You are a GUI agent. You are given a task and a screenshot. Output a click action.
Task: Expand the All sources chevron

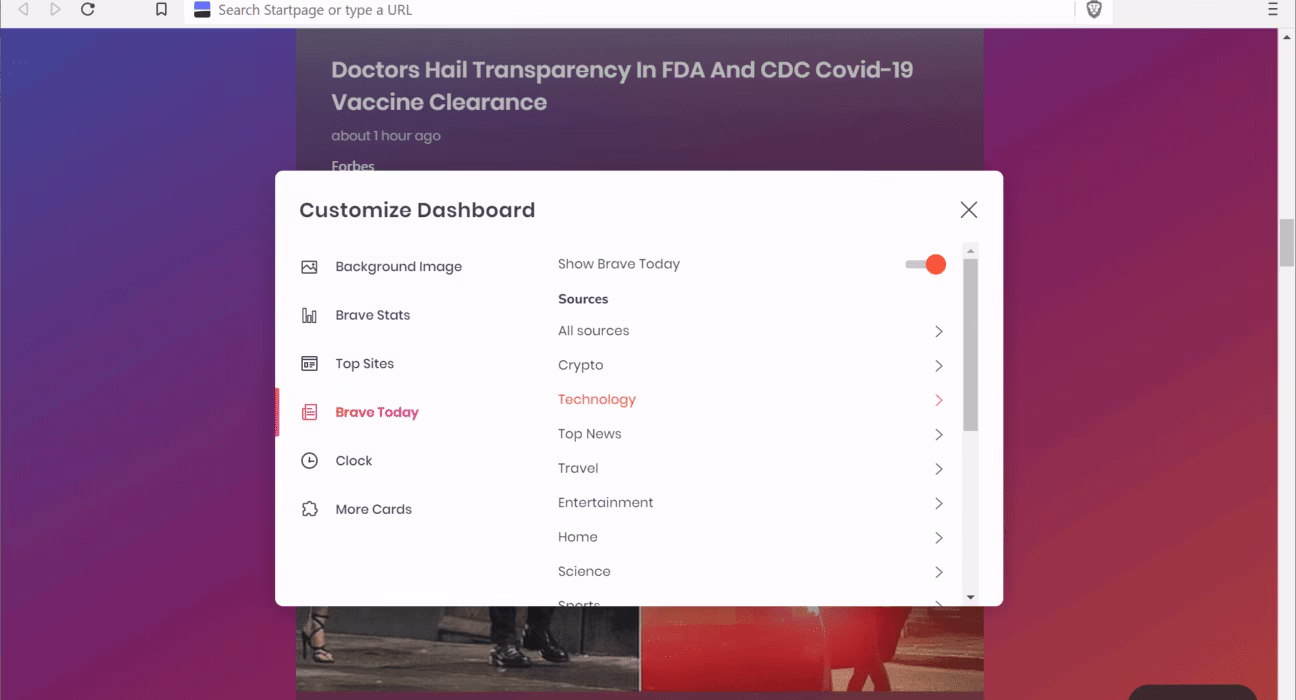(938, 331)
